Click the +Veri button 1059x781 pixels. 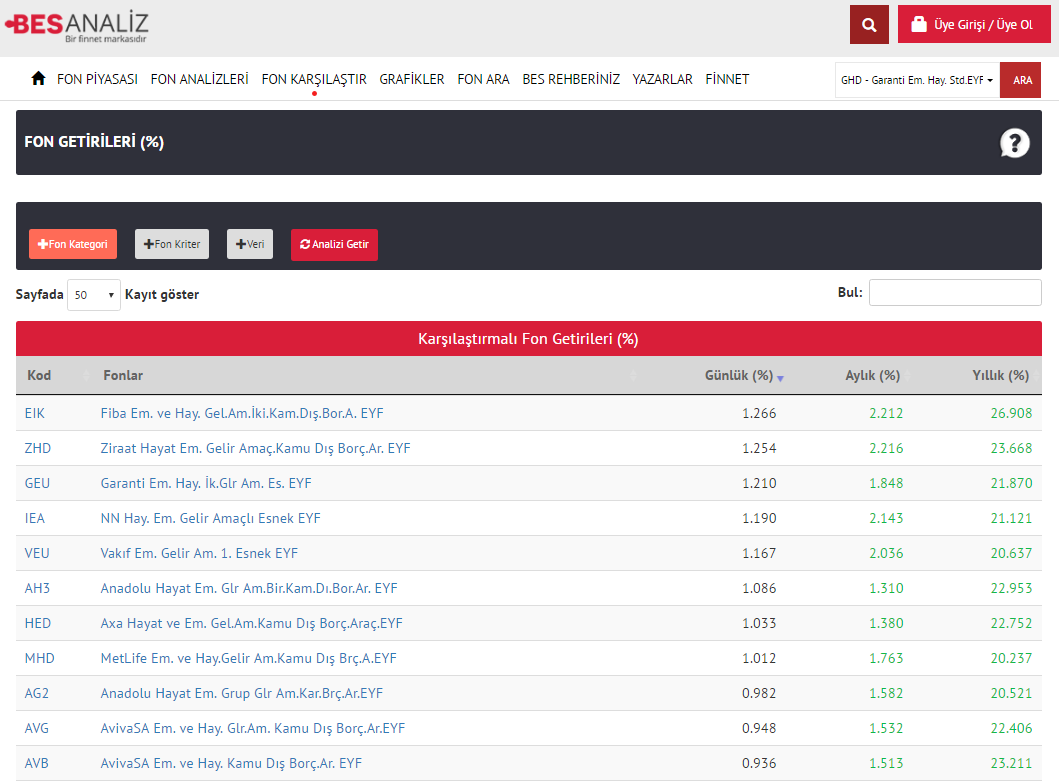250,244
